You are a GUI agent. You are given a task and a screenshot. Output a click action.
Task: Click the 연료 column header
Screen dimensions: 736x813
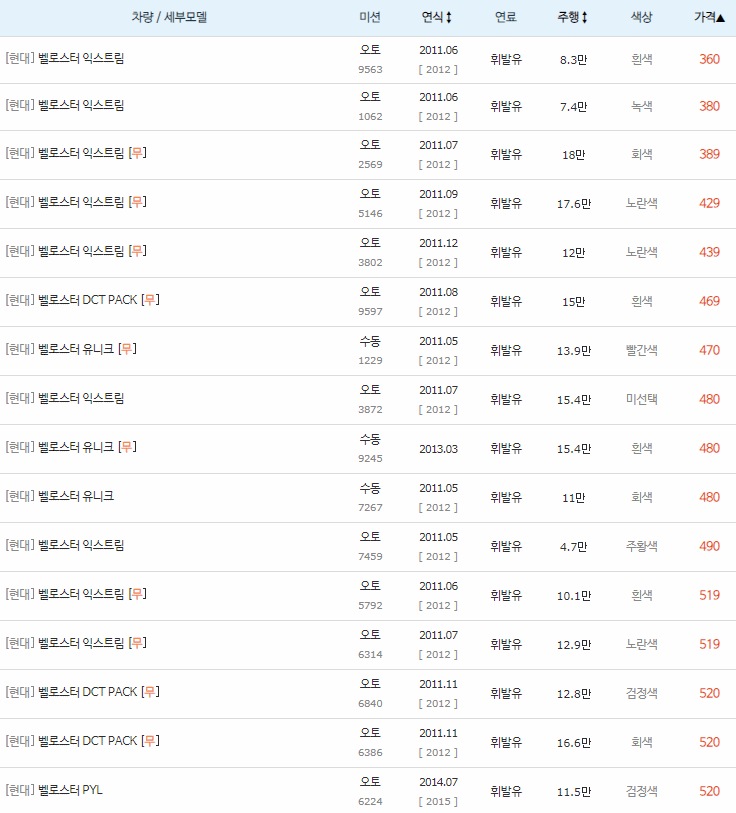click(x=505, y=17)
